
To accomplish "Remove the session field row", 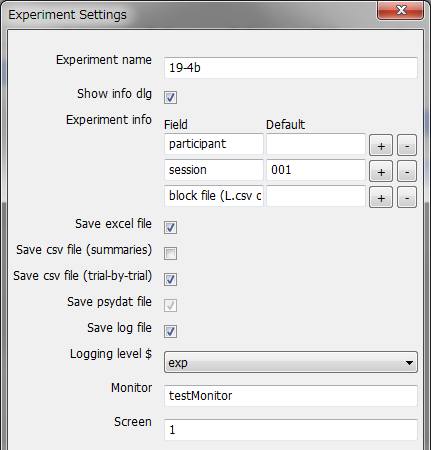I will tap(407, 171).
